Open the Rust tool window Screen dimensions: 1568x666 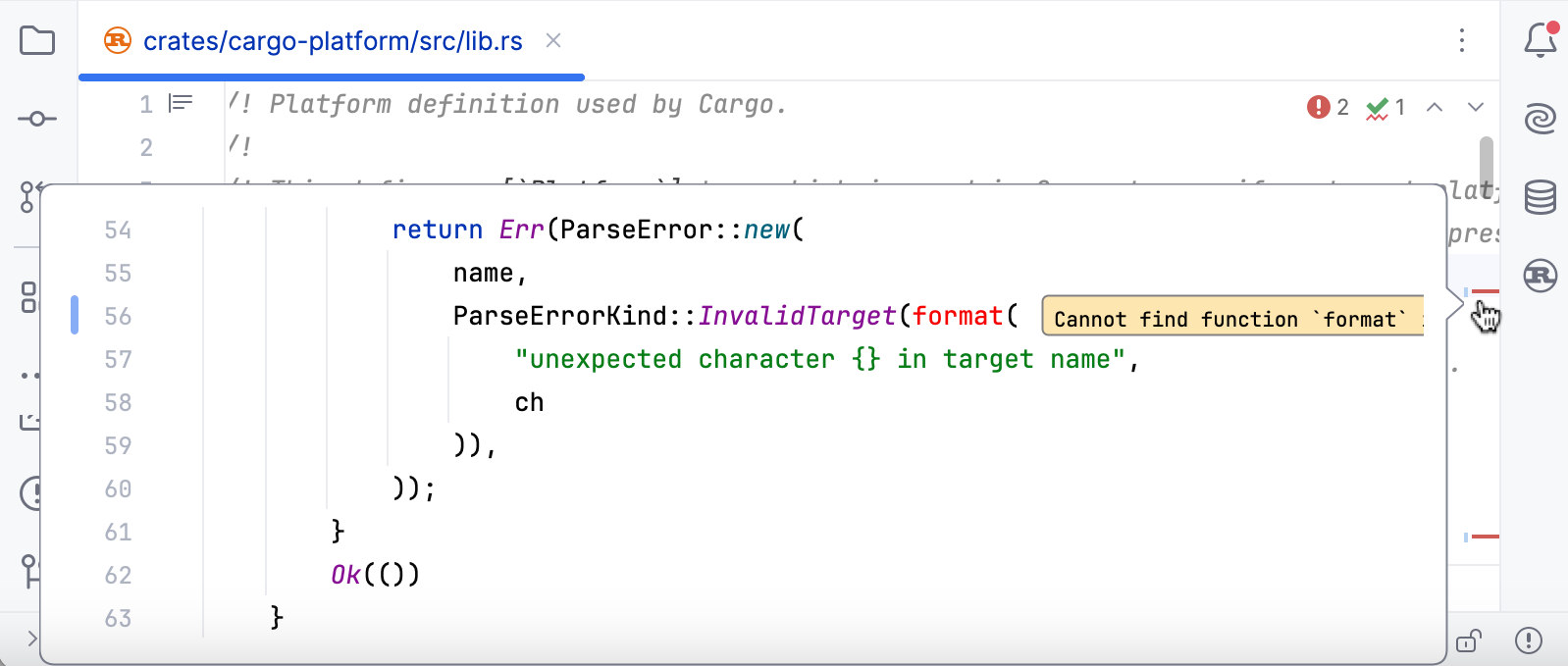pyautogui.click(x=1540, y=276)
